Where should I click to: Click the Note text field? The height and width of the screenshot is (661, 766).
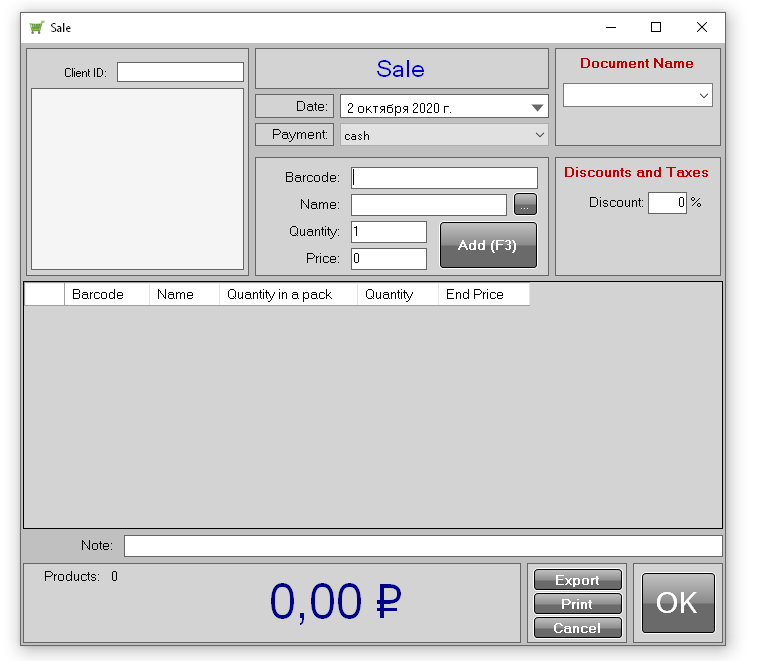click(x=423, y=546)
